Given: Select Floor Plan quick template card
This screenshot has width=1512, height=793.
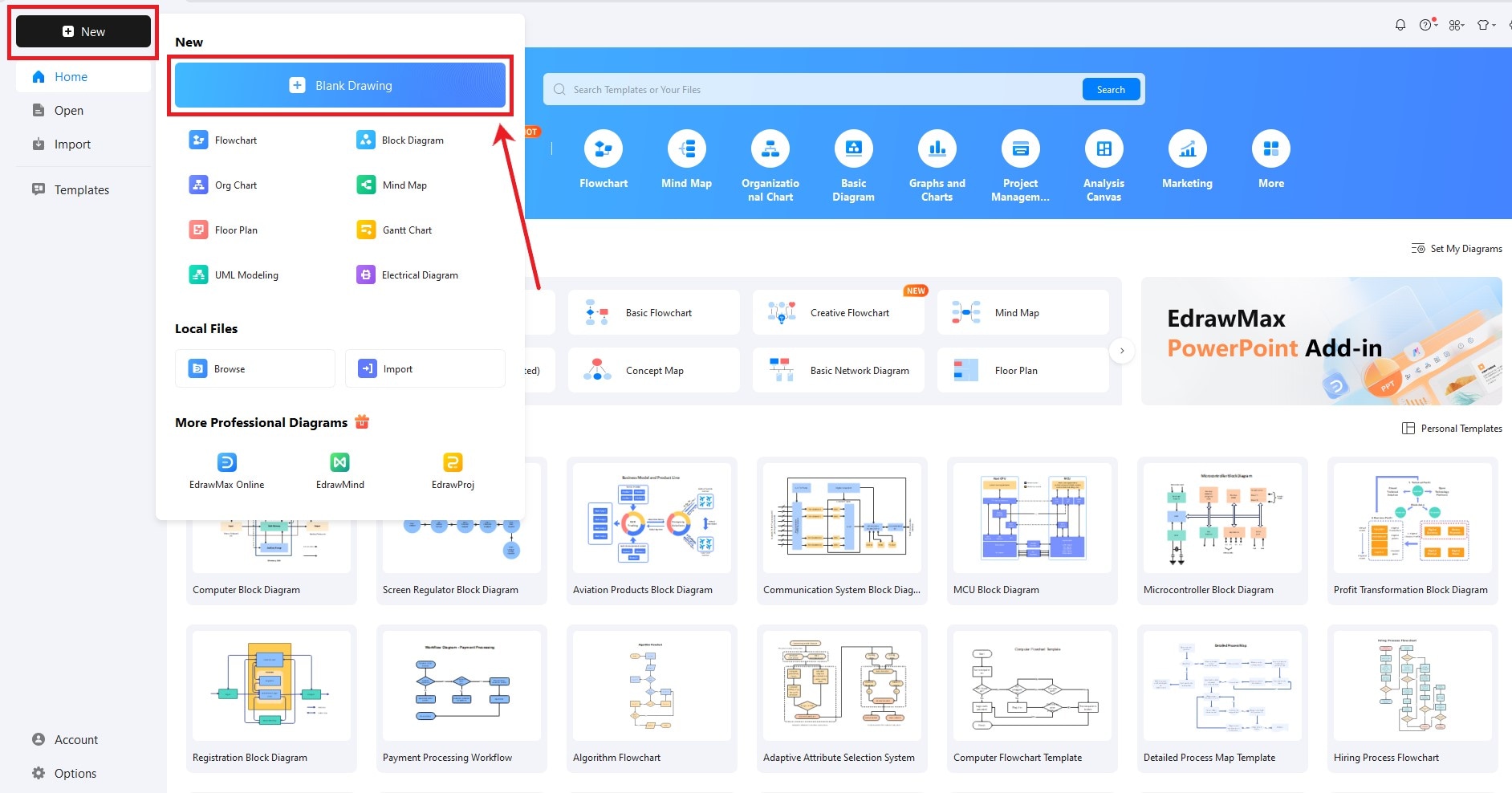Looking at the screenshot, I should click(1023, 370).
